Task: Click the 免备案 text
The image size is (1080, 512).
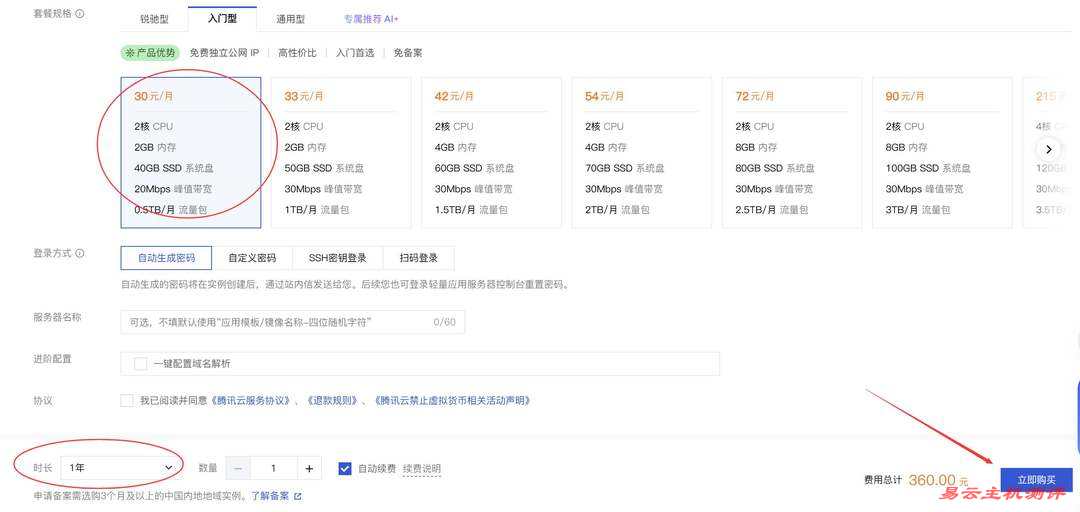Action: pos(408,52)
